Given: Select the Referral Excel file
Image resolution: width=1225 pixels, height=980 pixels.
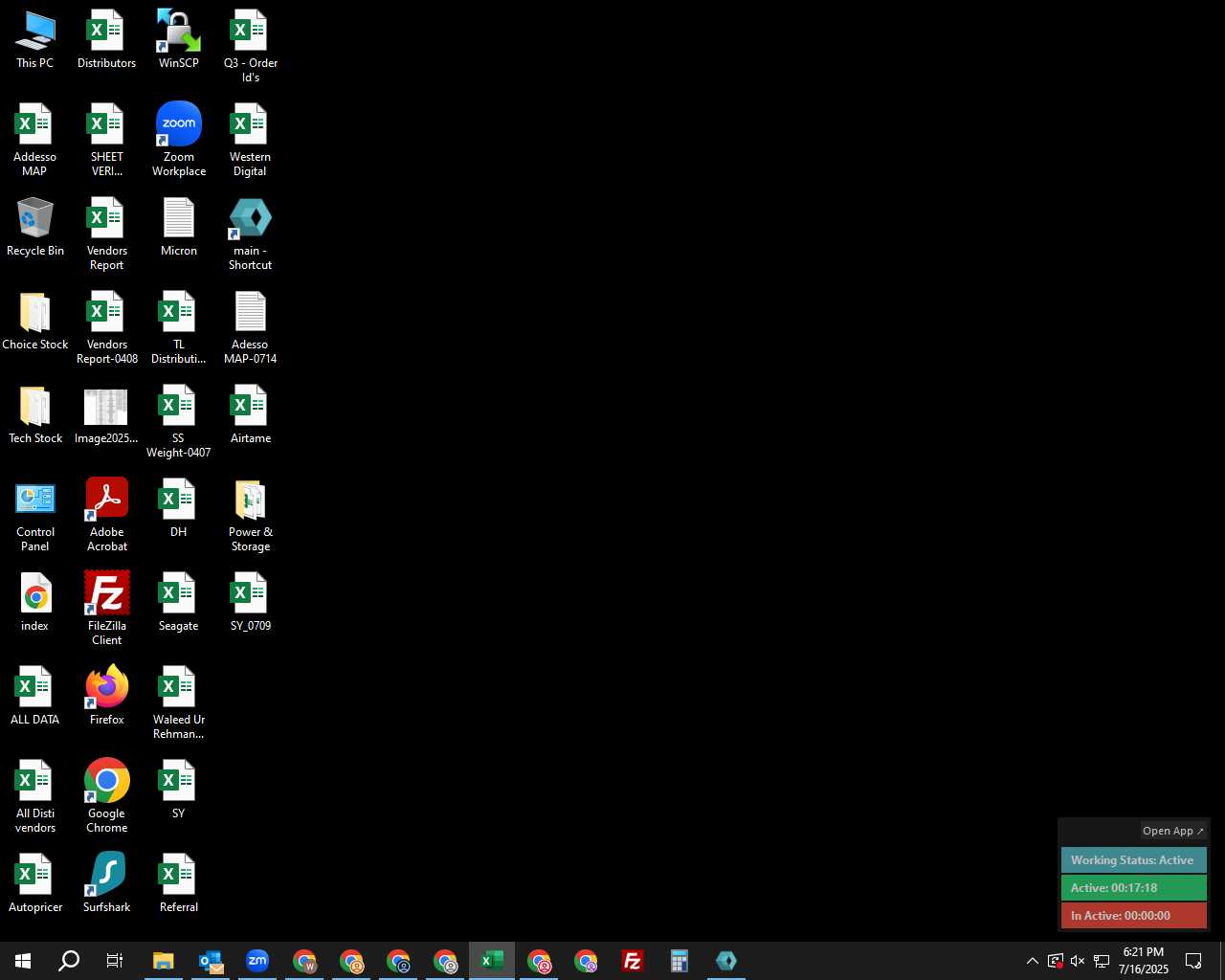Looking at the screenshot, I should coord(179,884).
